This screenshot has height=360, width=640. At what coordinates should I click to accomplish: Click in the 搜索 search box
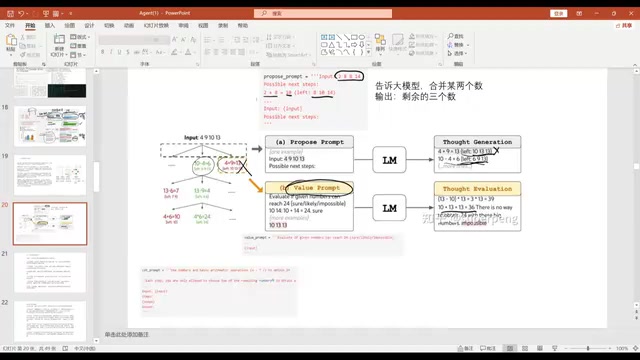[x=323, y=13]
